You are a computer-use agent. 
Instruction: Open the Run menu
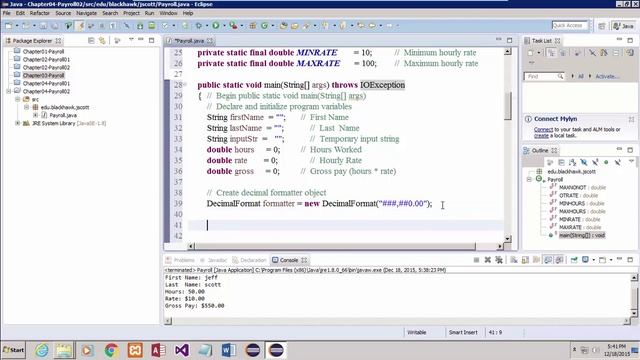(x=149, y=13)
